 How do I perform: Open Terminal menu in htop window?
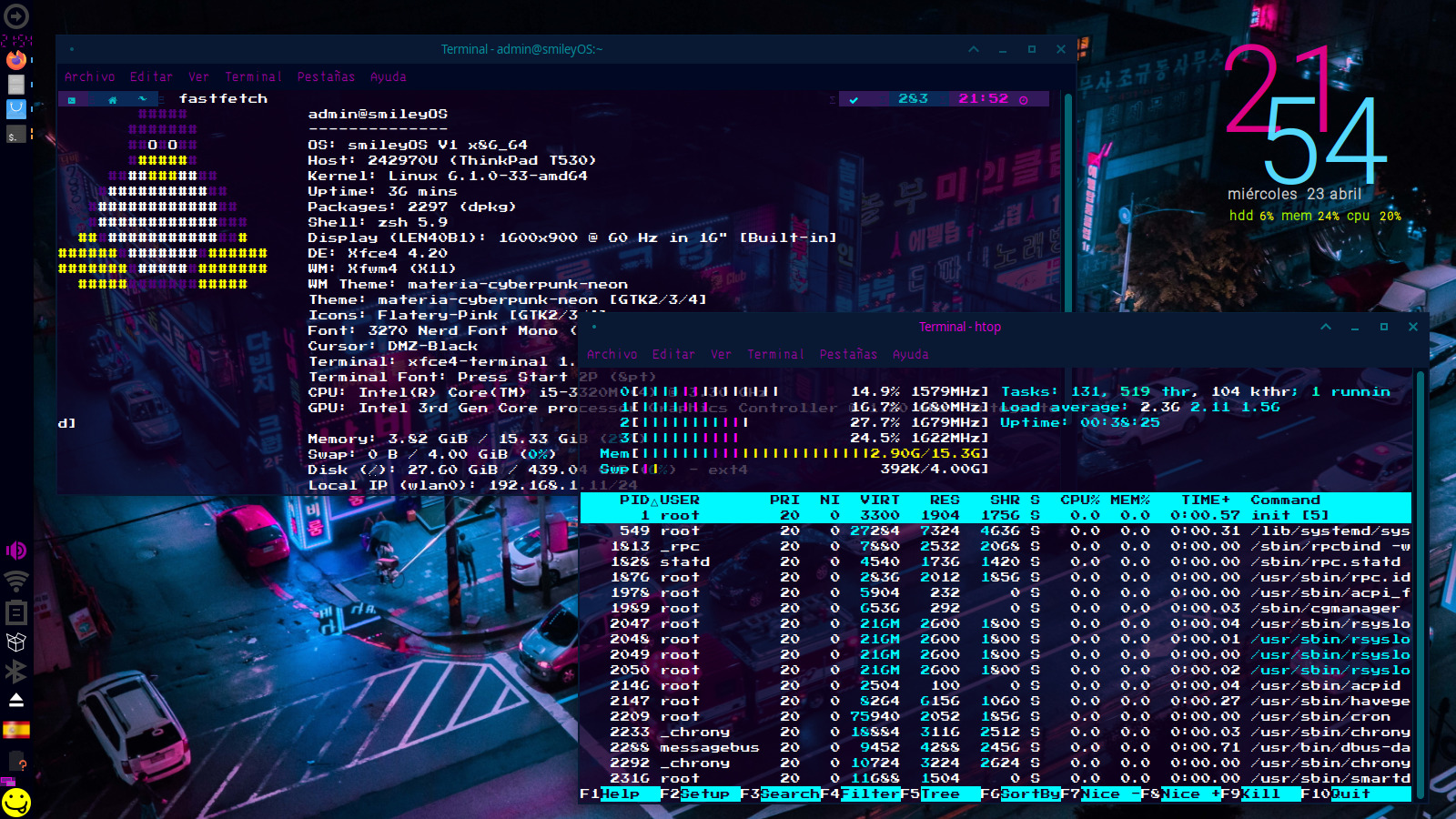(x=775, y=355)
